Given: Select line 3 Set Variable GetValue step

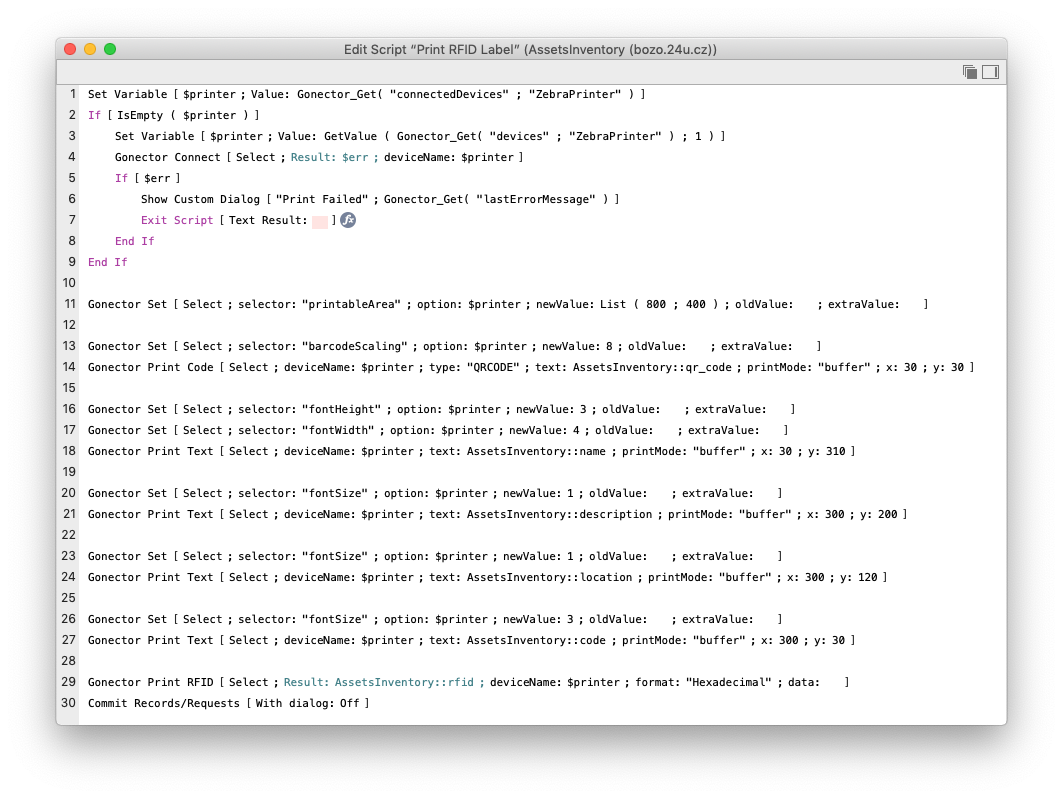Looking at the screenshot, I should click(x=420, y=136).
